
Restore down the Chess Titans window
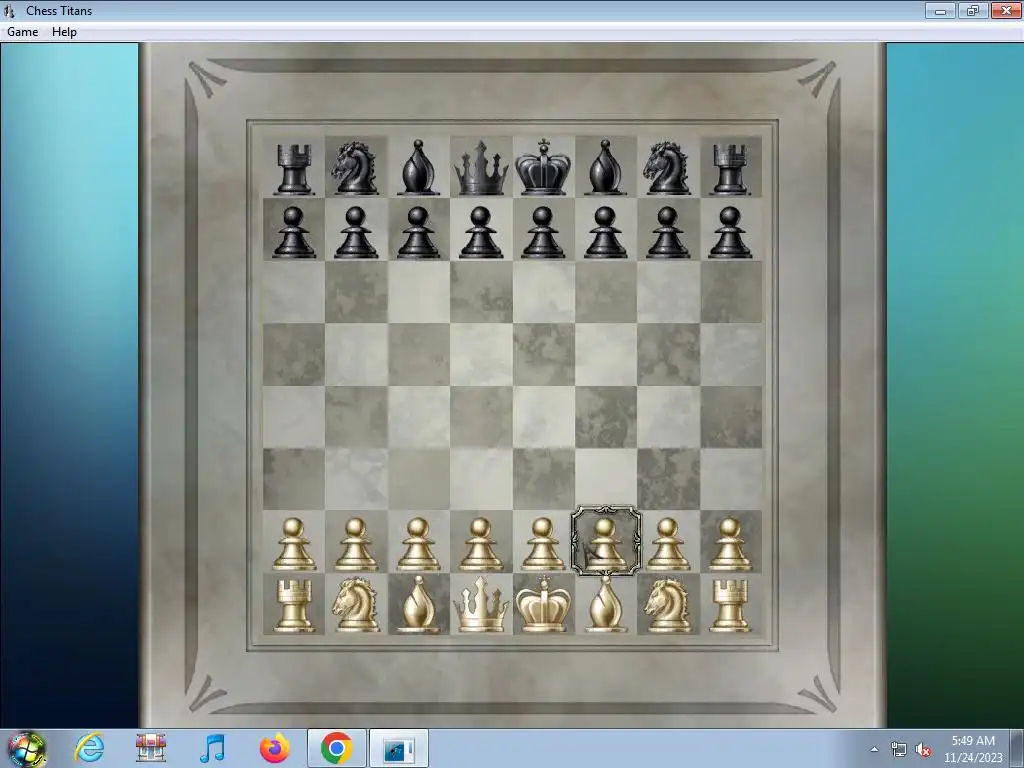tap(972, 10)
